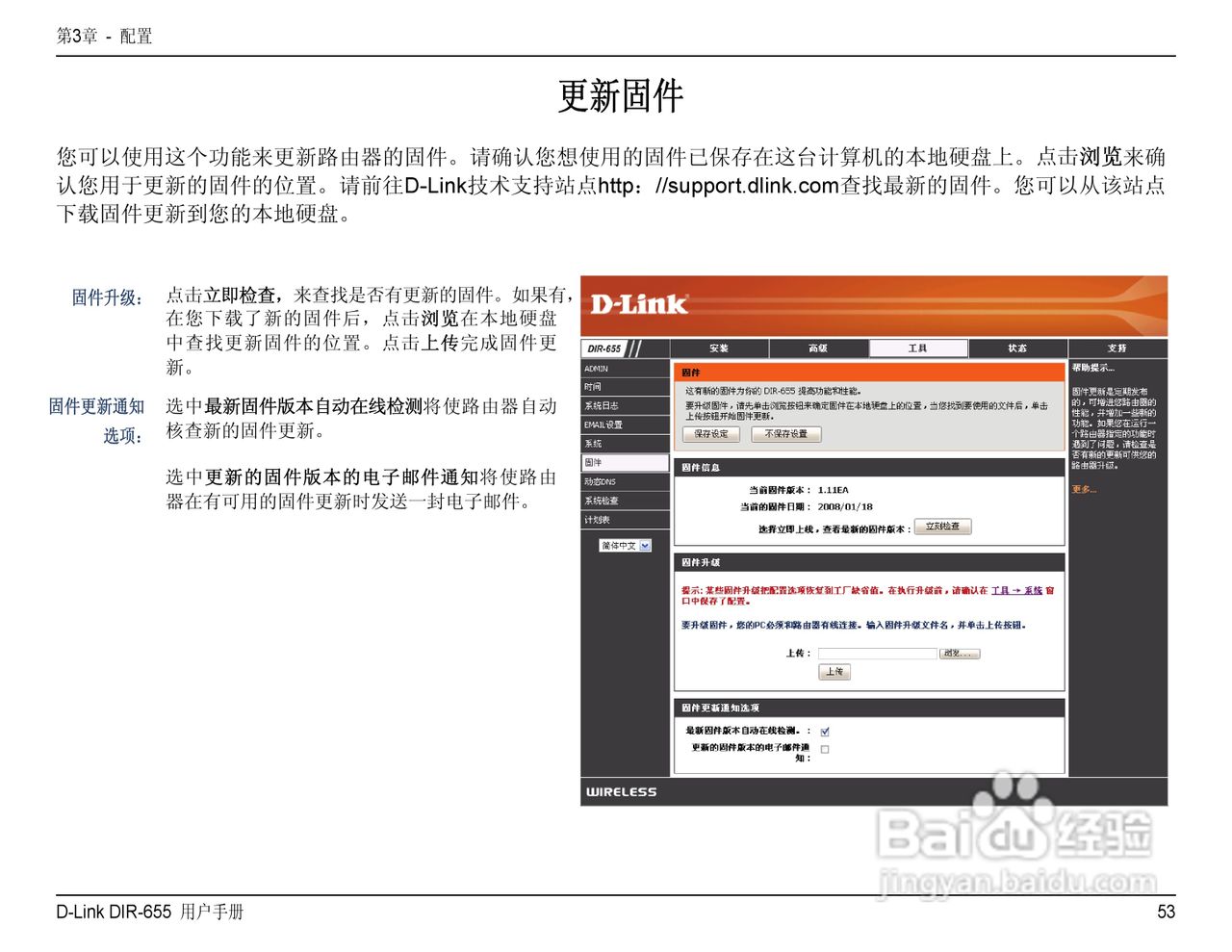Click the 浏览 browse button

pos(960,654)
